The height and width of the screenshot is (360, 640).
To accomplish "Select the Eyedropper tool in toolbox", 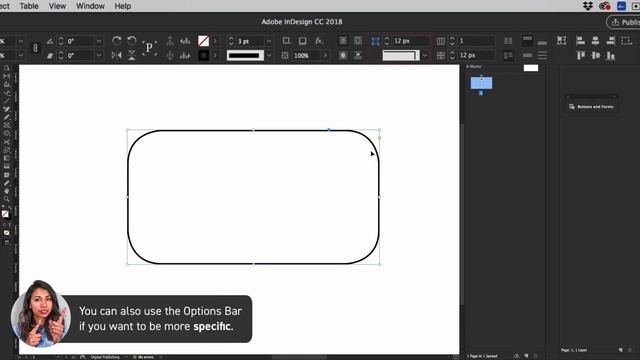I will (7, 183).
